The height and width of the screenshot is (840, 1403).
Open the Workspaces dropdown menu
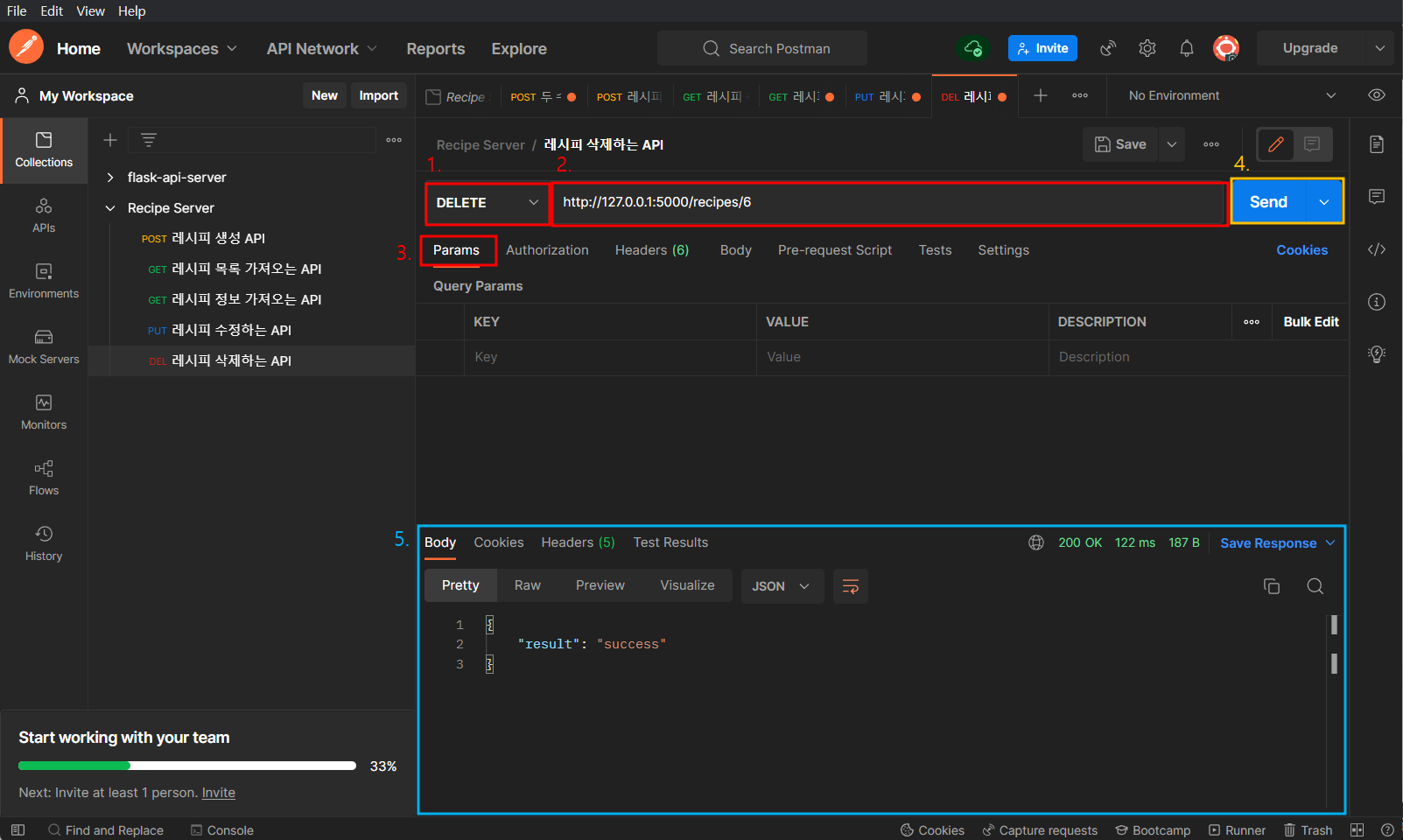pyautogui.click(x=182, y=49)
